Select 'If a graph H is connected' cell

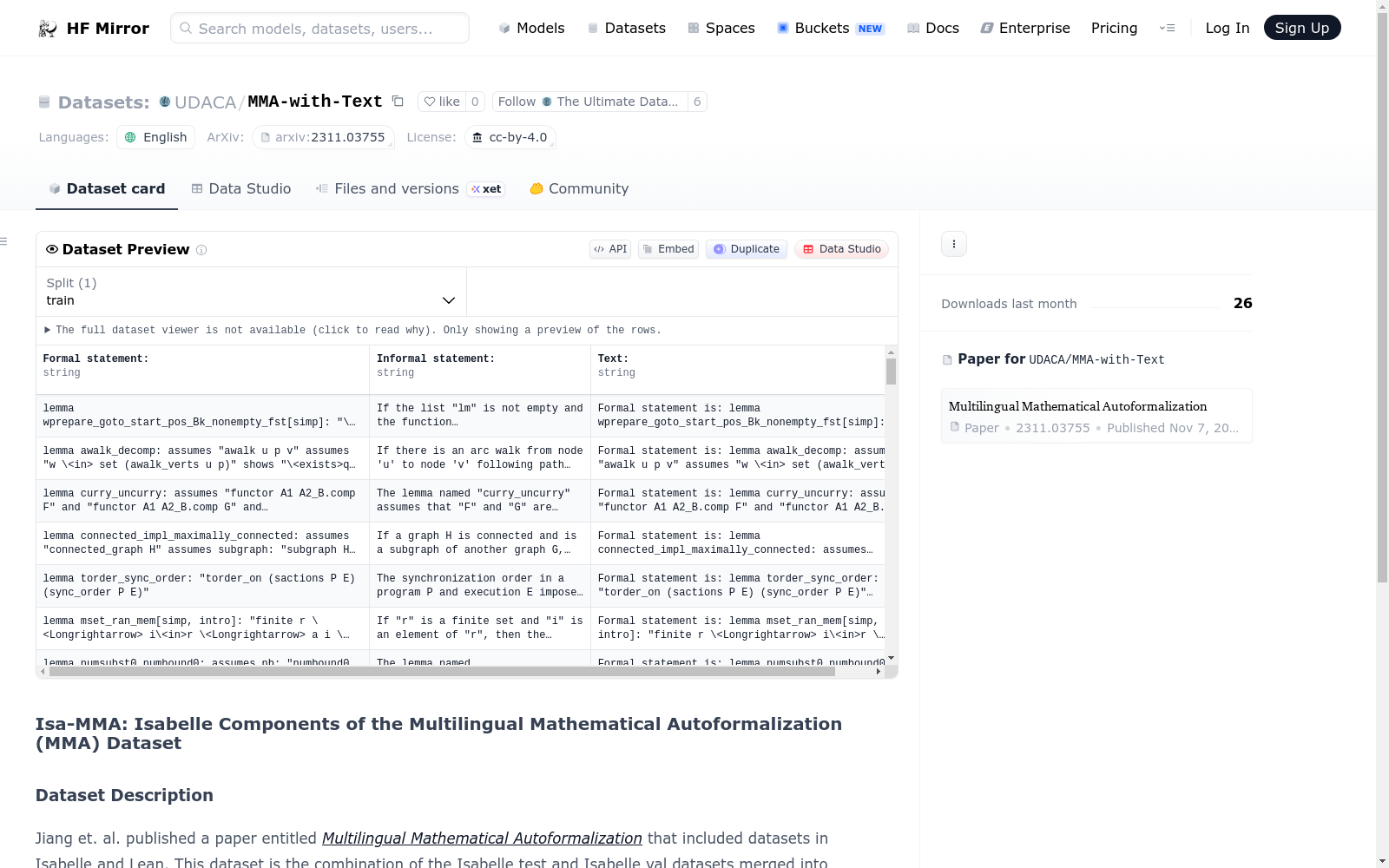click(x=480, y=543)
